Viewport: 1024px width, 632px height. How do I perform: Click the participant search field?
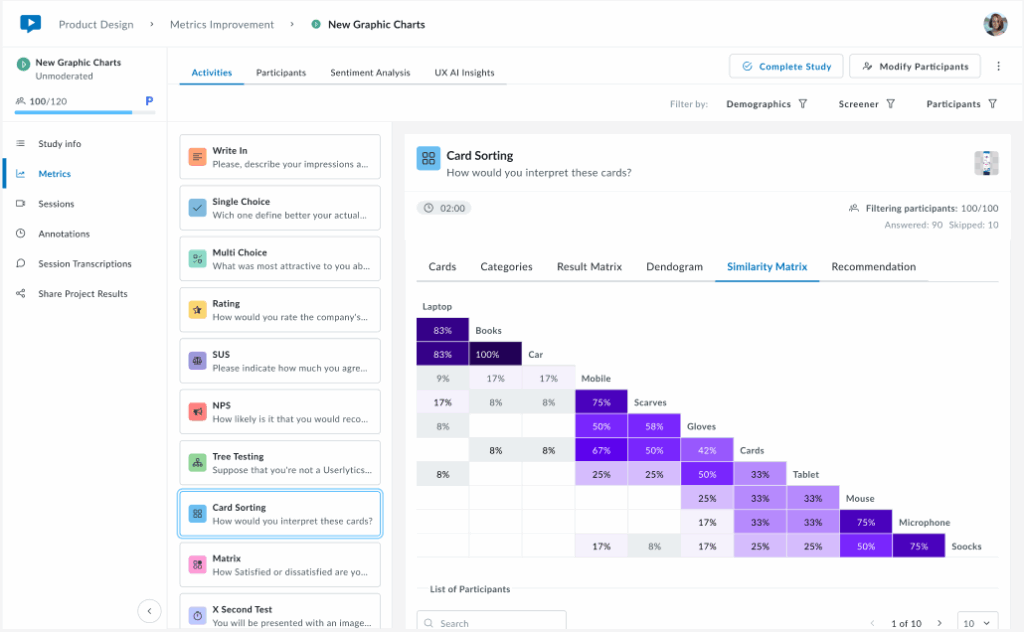(491, 620)
